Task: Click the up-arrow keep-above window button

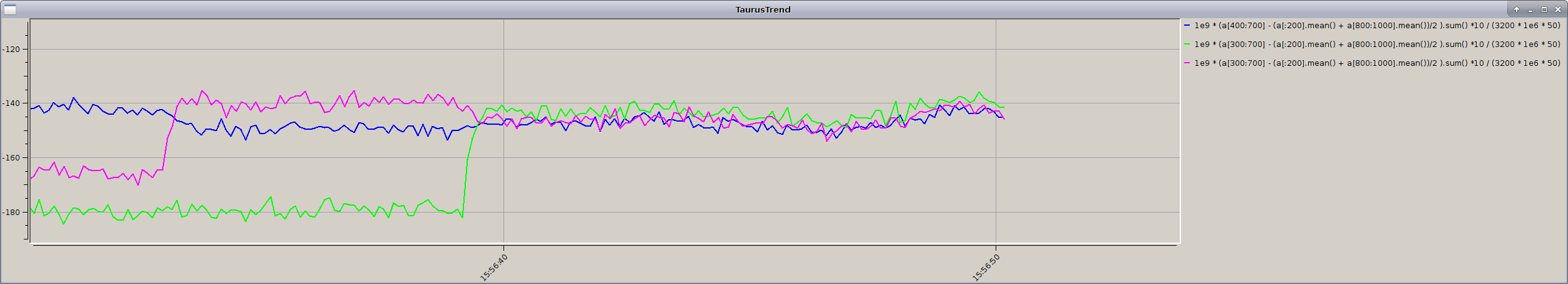Action: pyautogui.click(x=1516, y=9)
